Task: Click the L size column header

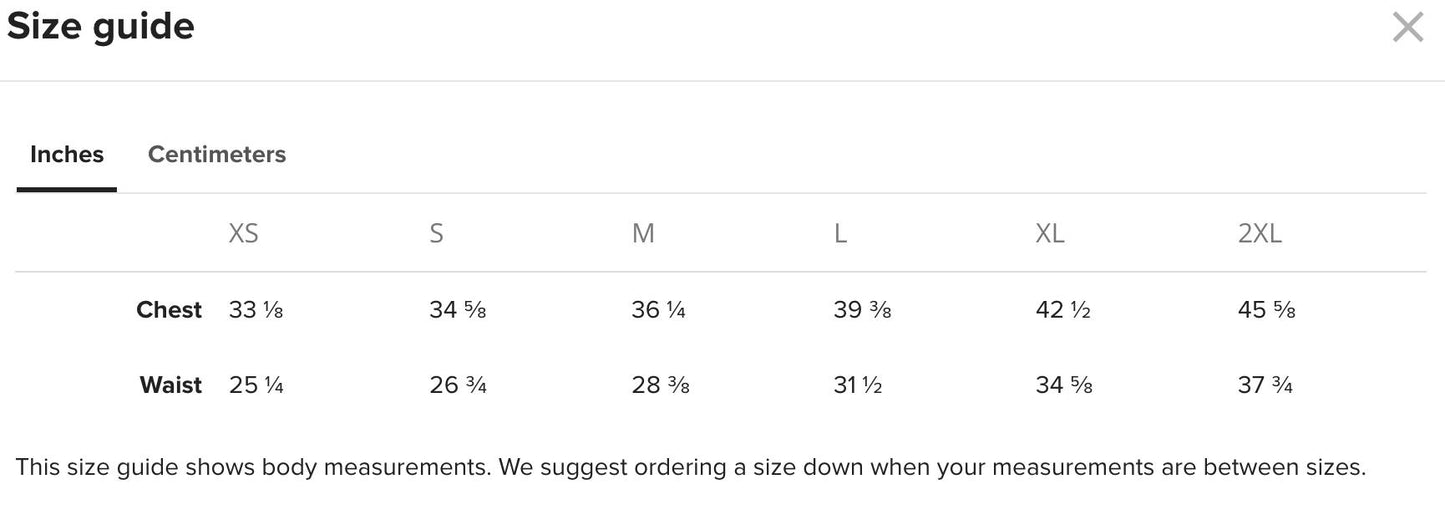Action: click(x=840, y=234)
